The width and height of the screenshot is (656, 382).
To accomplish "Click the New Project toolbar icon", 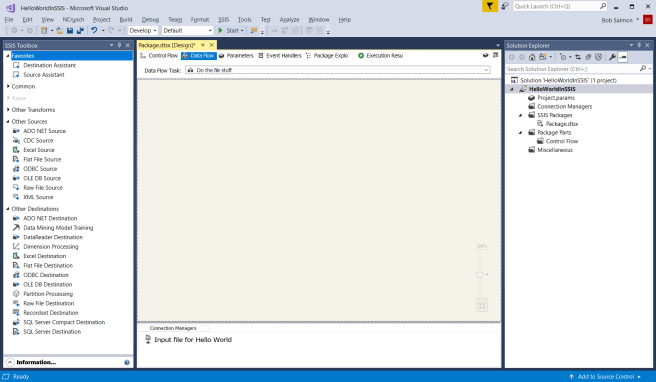I will tap(44, 30).
